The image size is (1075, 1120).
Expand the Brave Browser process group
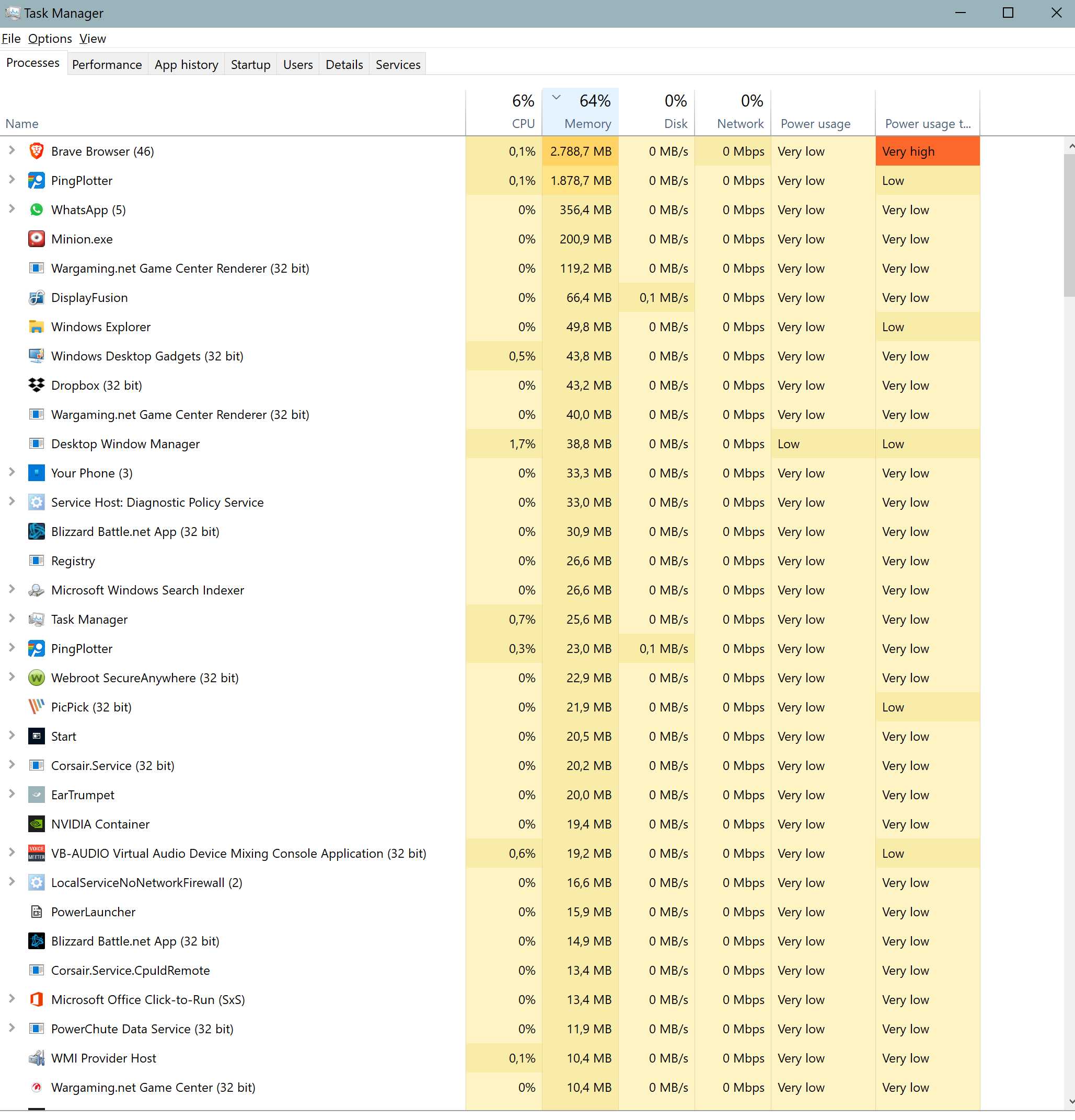[x=11, y=151]
